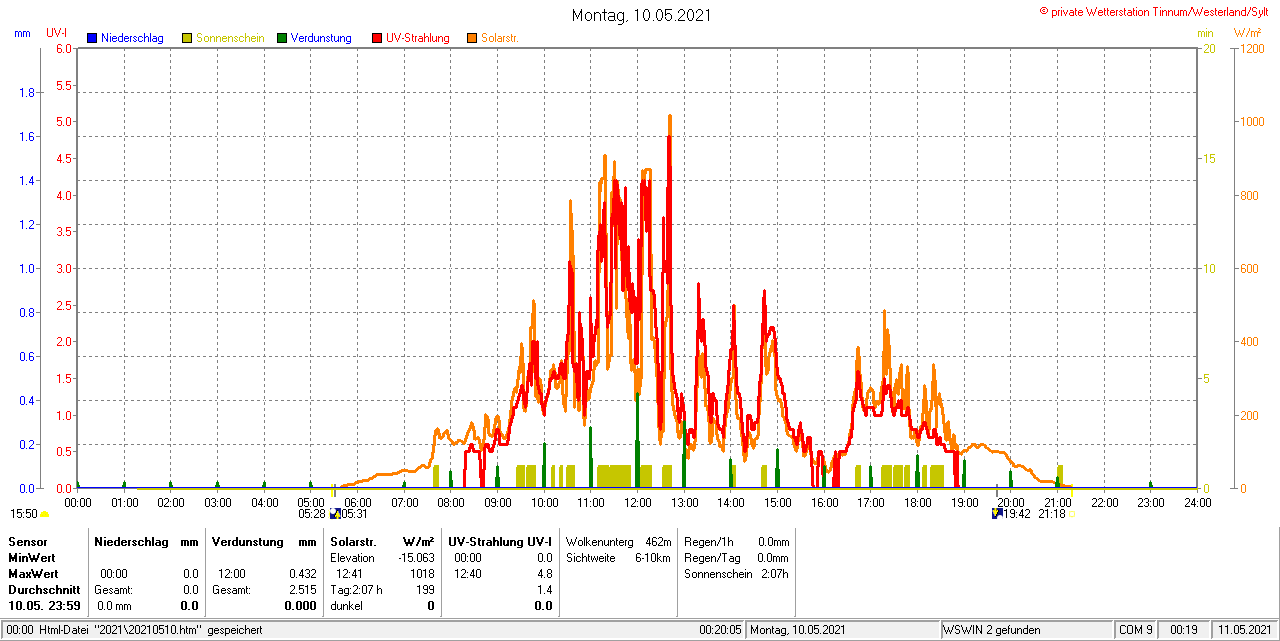Click the 5.0 value on UV-I axis
This screenshot has width=1280, height=641.
(x=64, y=122)
